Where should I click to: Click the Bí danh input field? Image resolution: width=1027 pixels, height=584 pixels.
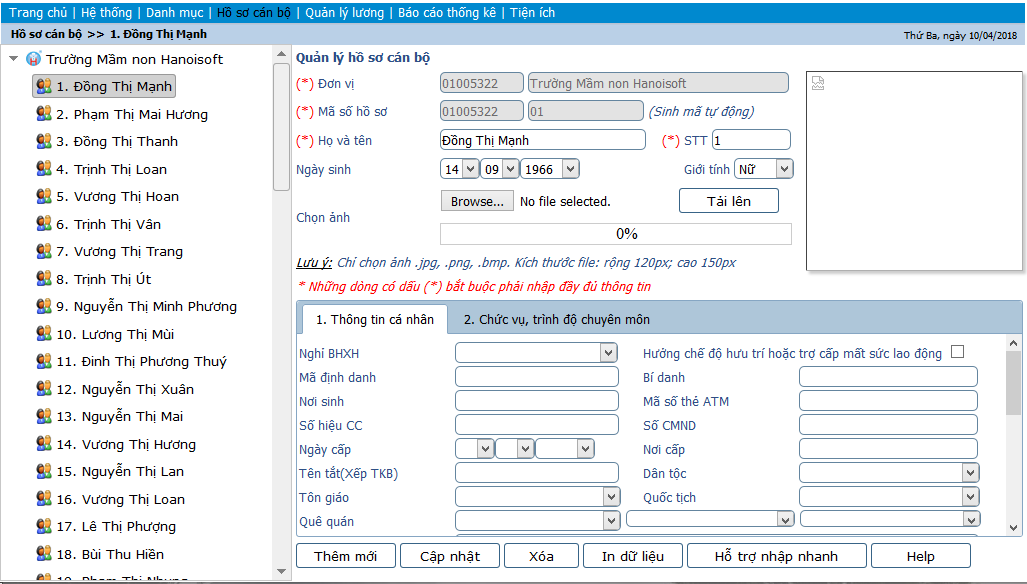tap(888, 376)
